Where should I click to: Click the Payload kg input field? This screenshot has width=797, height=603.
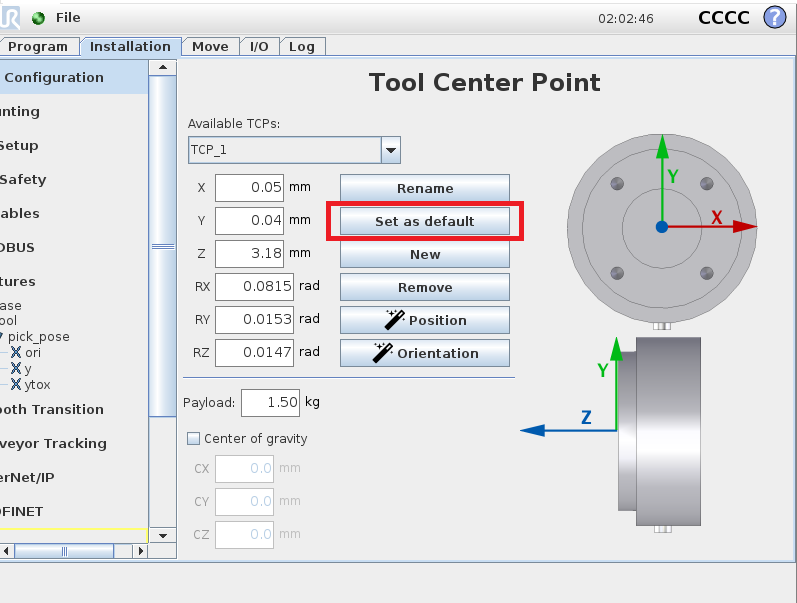tap(270, 403)
